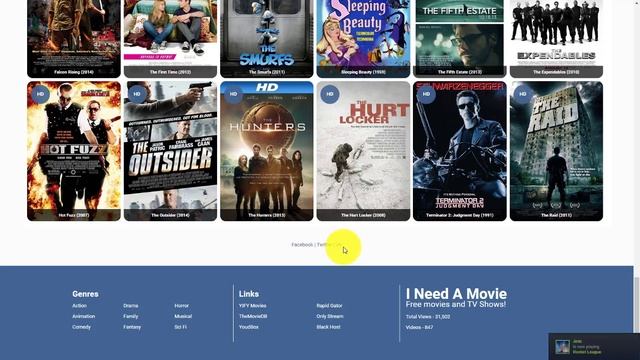Image resolution: width=640 pixels, height=360 pixels.
Task: Click the HD badge on The Raid
Action: [x=523, y=94]
